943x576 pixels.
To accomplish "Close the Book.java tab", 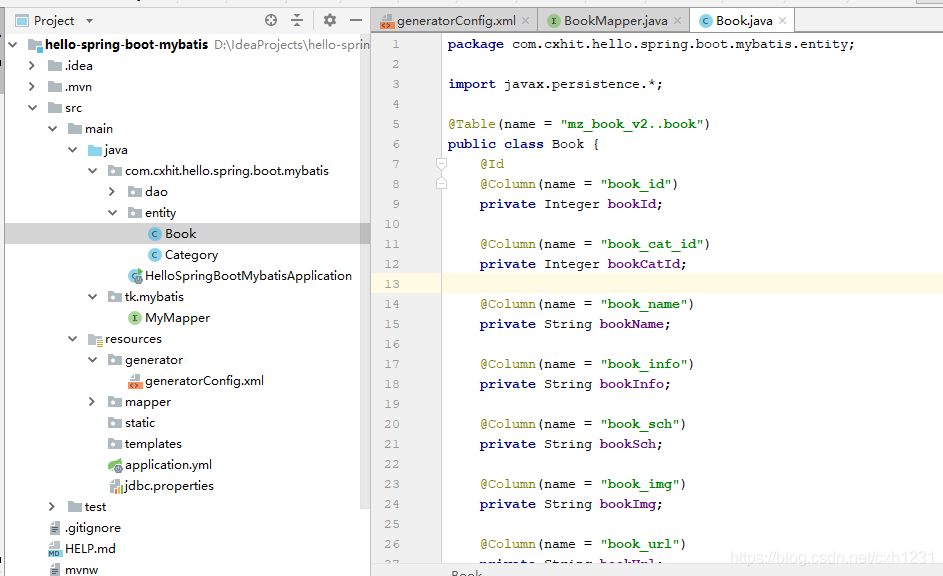I will (x=782, y=20).
